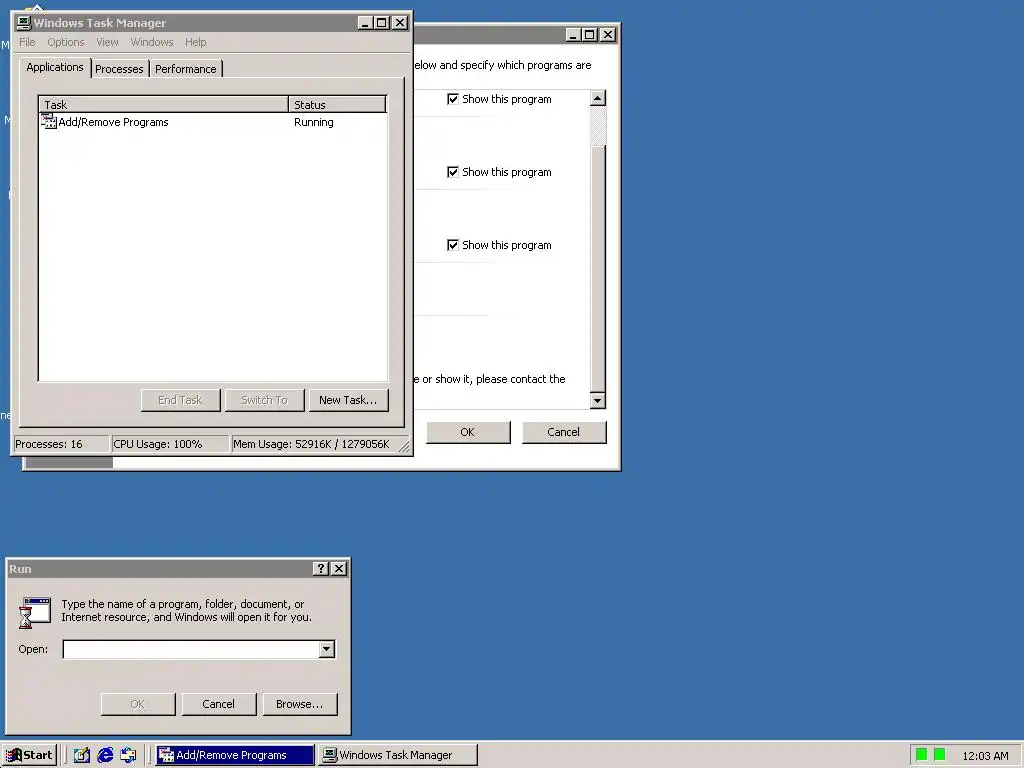
Task: Click the grayed OK button in Run dialog
Action: (137, 704)
